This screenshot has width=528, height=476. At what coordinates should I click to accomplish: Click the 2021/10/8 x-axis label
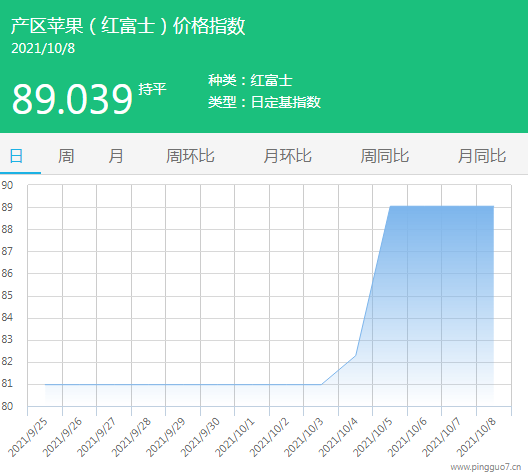click(476, 437)
